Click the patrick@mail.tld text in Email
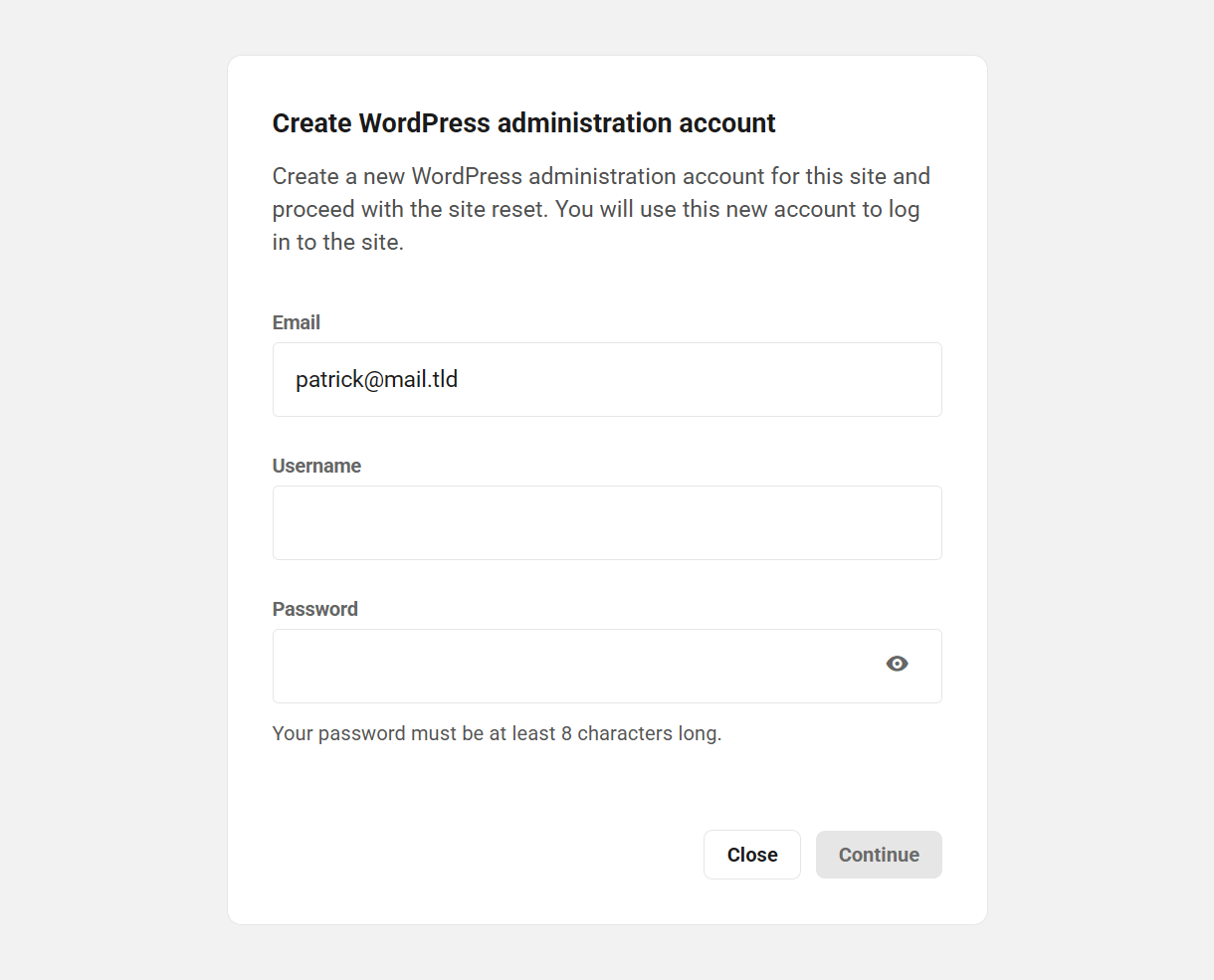Image resolution: width=1214 pixels, height=980 pixels. tap(376, 380)
